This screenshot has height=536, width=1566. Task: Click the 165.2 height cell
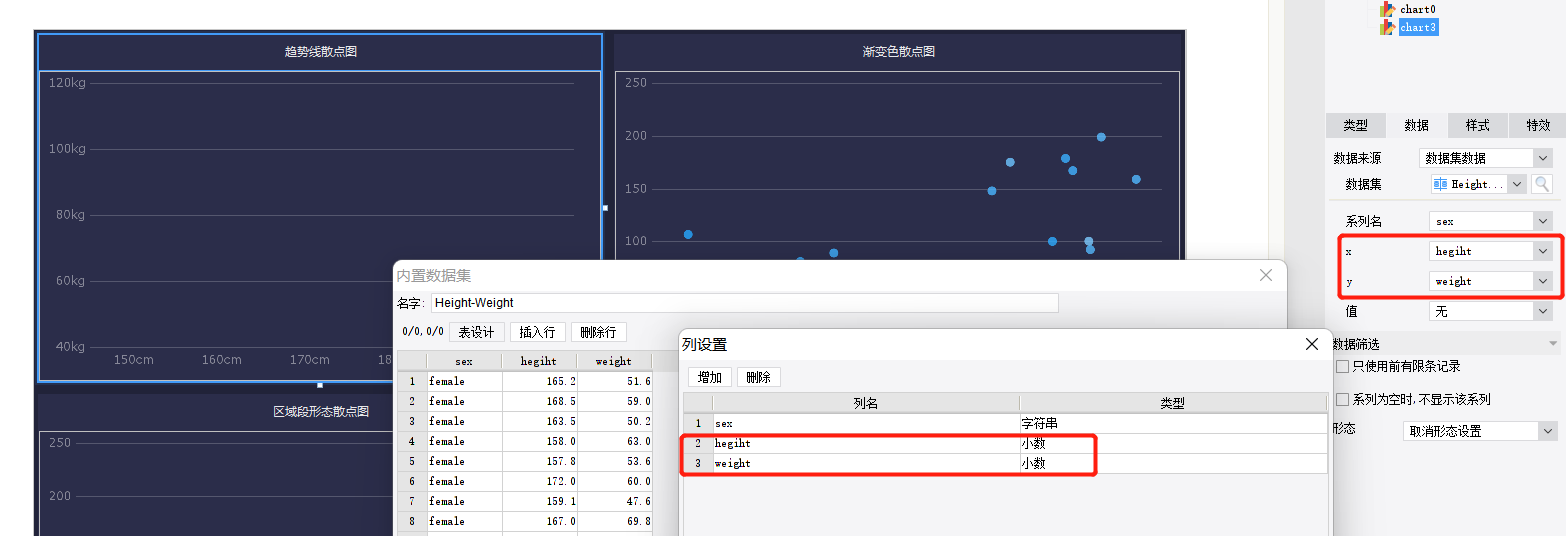[x=540, y=381]
